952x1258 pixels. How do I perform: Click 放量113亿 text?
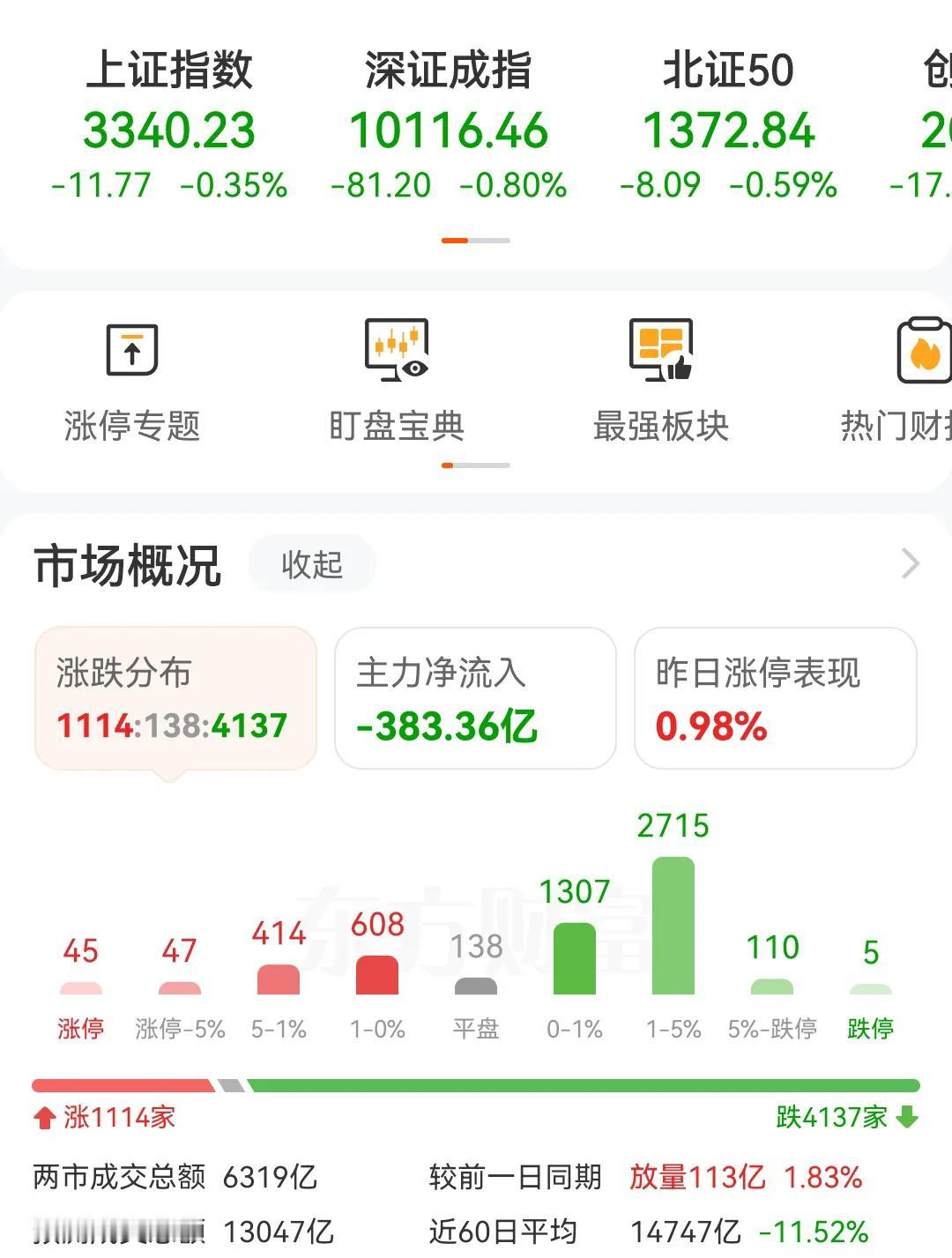[697, 1177]
